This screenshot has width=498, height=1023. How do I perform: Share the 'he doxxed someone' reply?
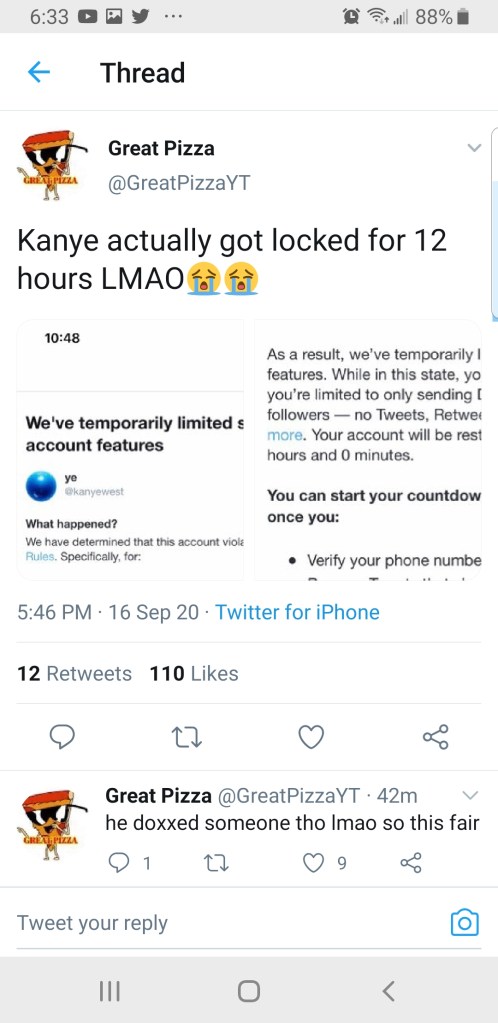[x=411, y=863]
